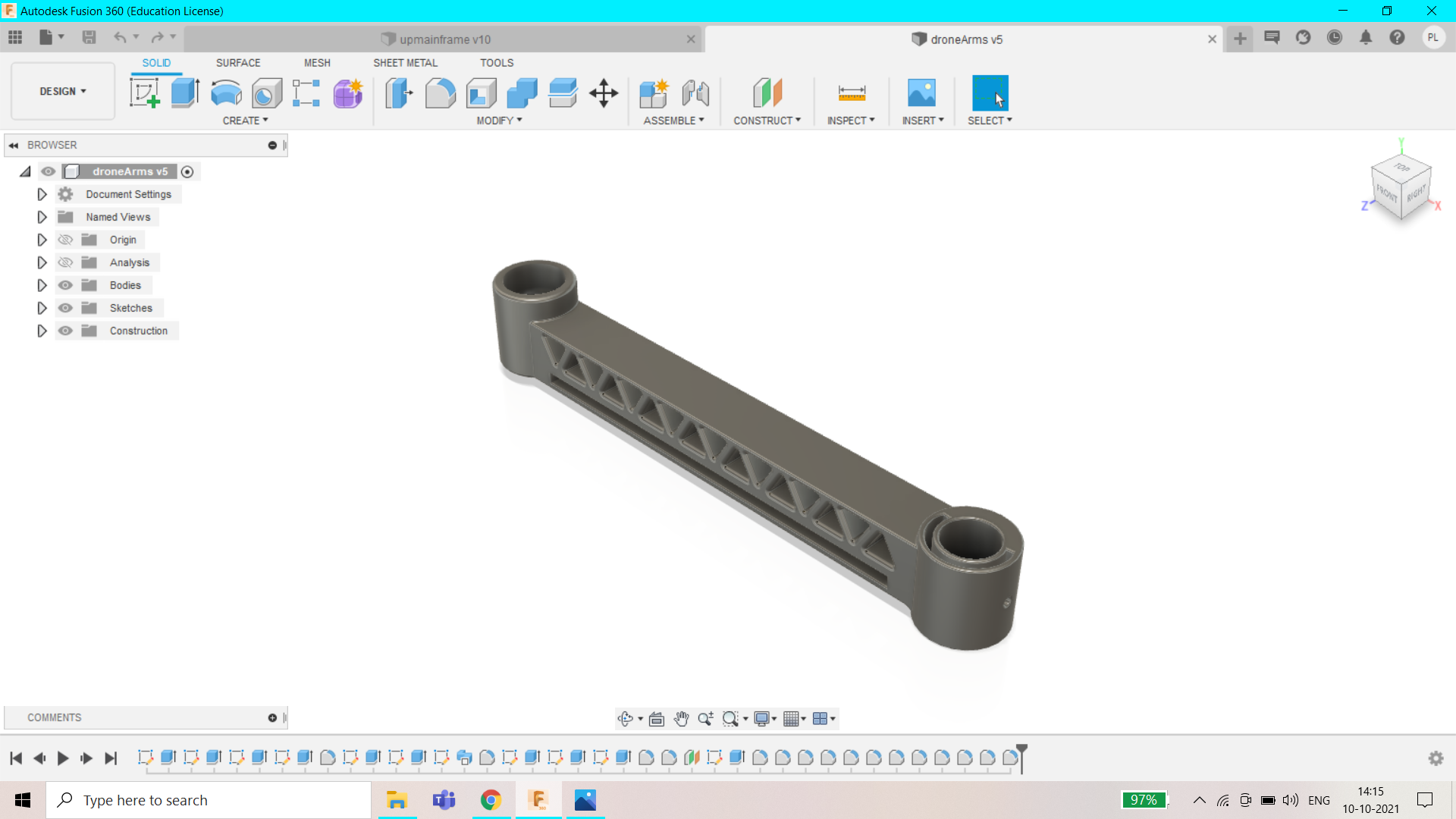The width and height of the screenshot is (1456, 819).
Task: Hide the Bodies folder
Action: click(65, 284)
